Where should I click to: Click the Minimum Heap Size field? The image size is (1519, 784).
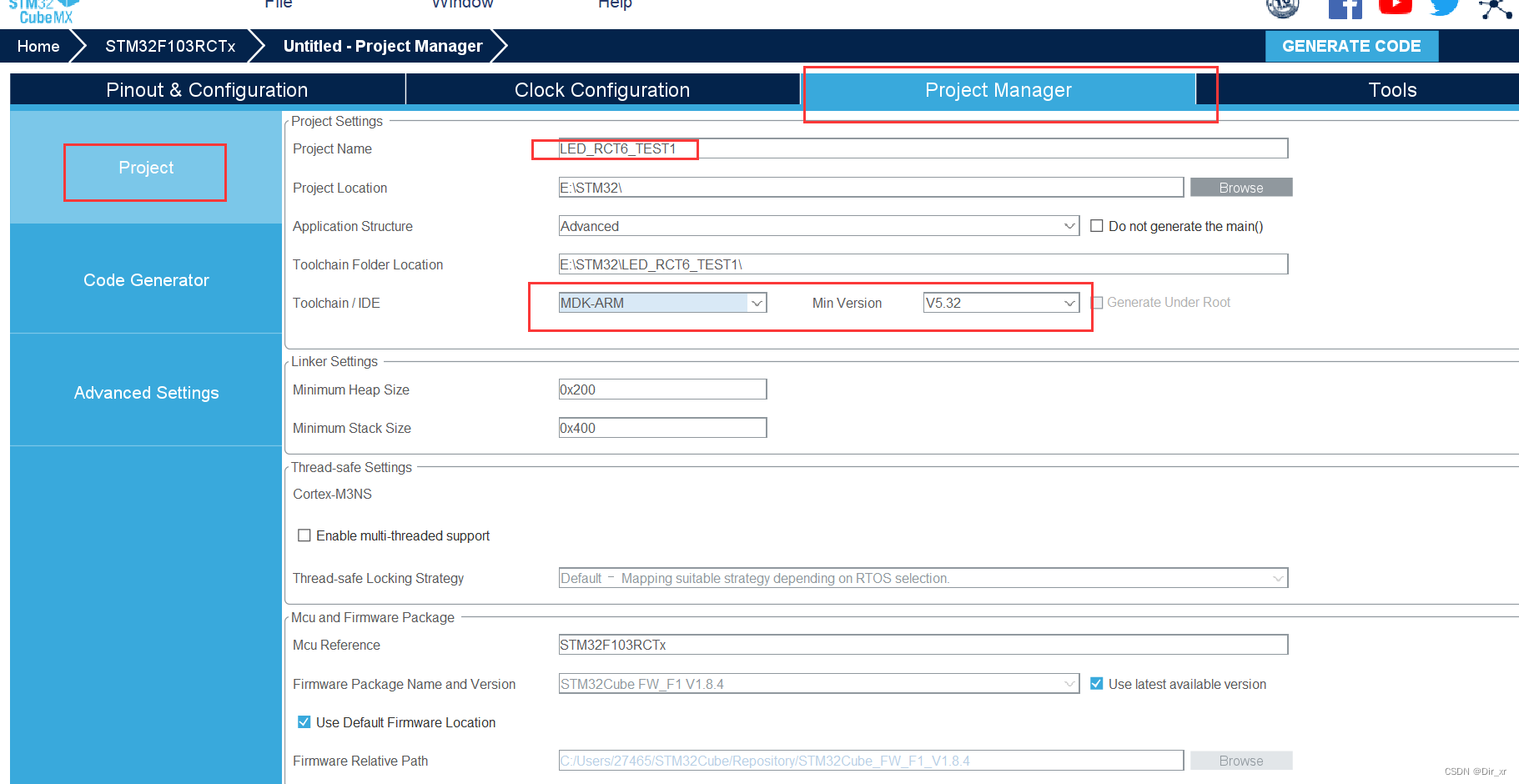(x=662, y=389)
